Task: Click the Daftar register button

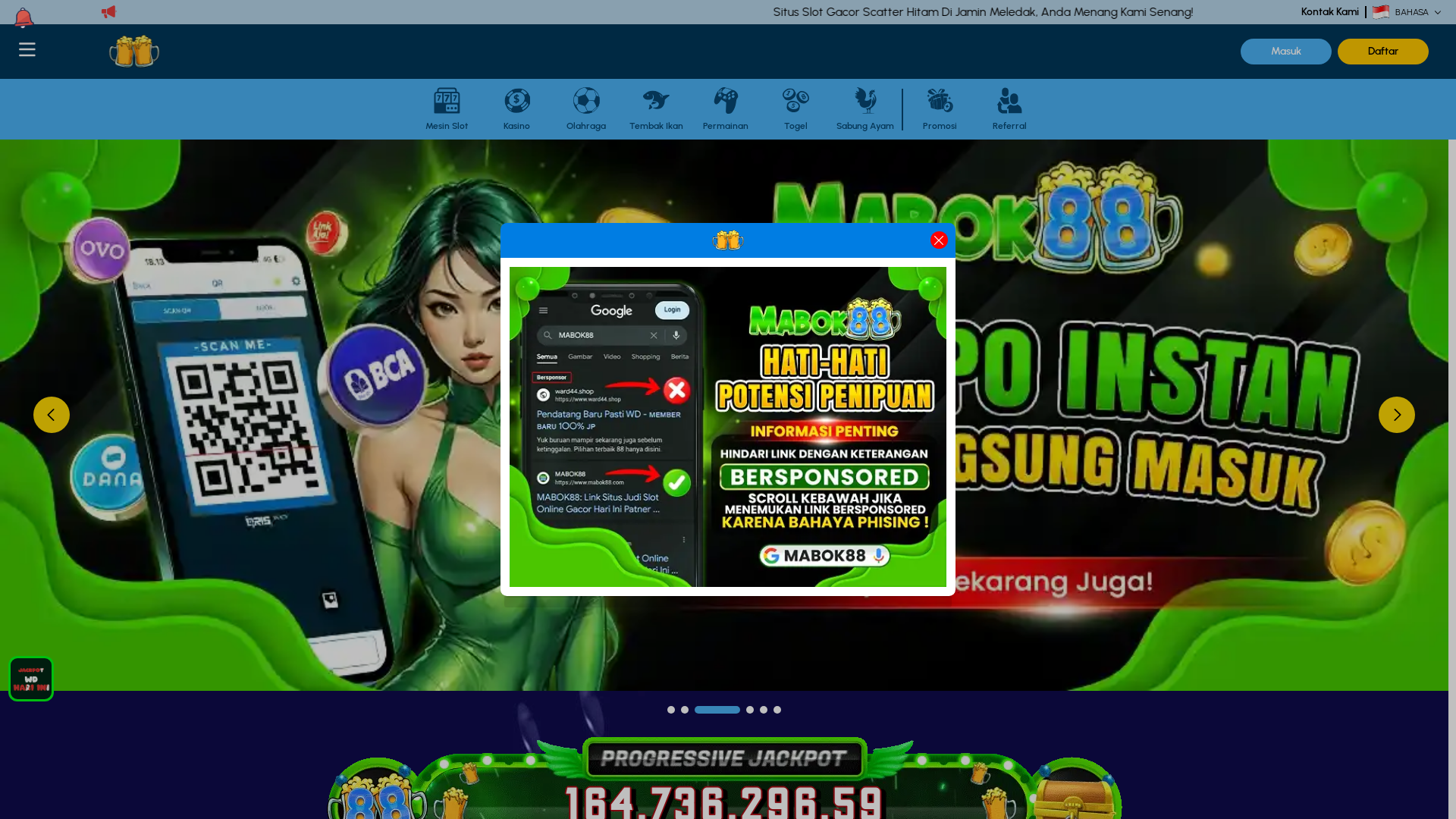Action: (x=1383, y=52)
